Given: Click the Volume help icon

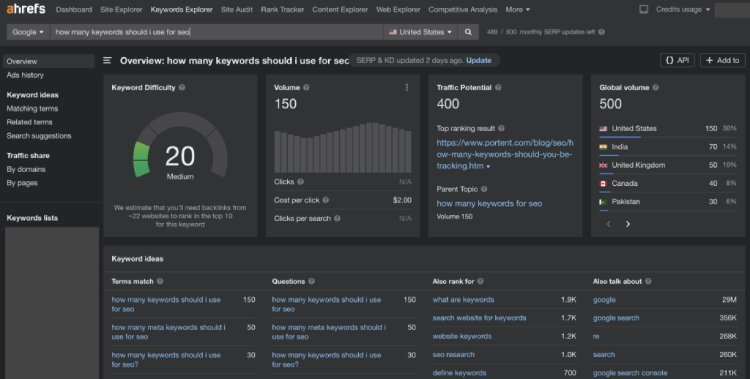Looking at the screenshot, I should click(x=306, y=88).
